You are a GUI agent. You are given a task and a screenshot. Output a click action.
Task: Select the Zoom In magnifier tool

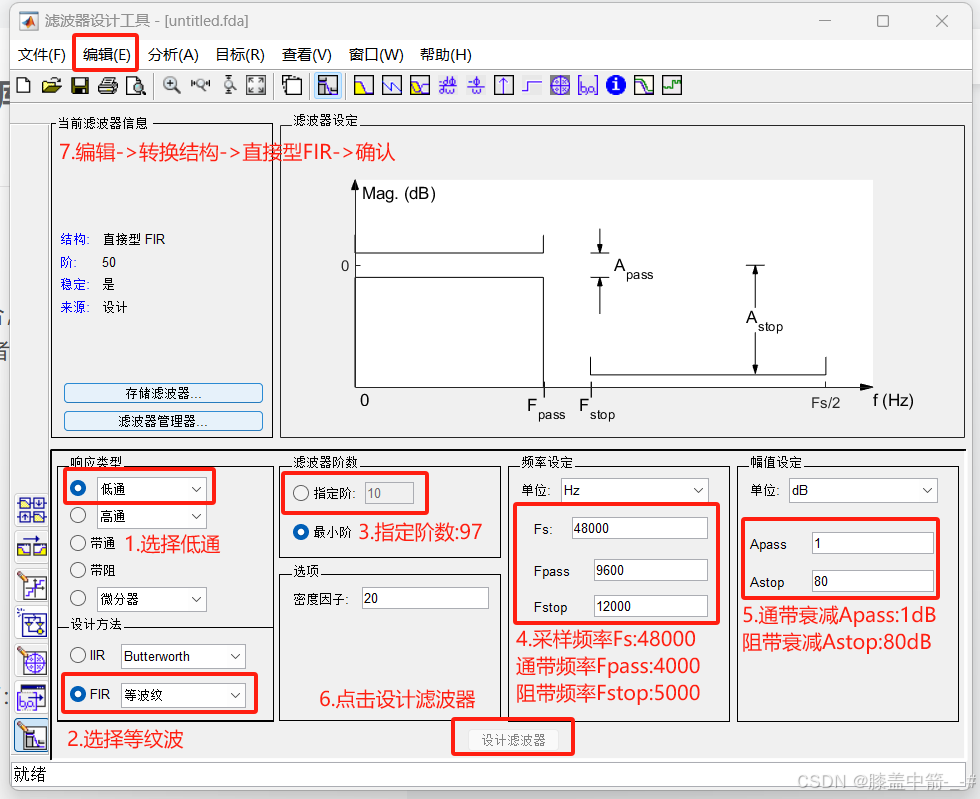172,86
